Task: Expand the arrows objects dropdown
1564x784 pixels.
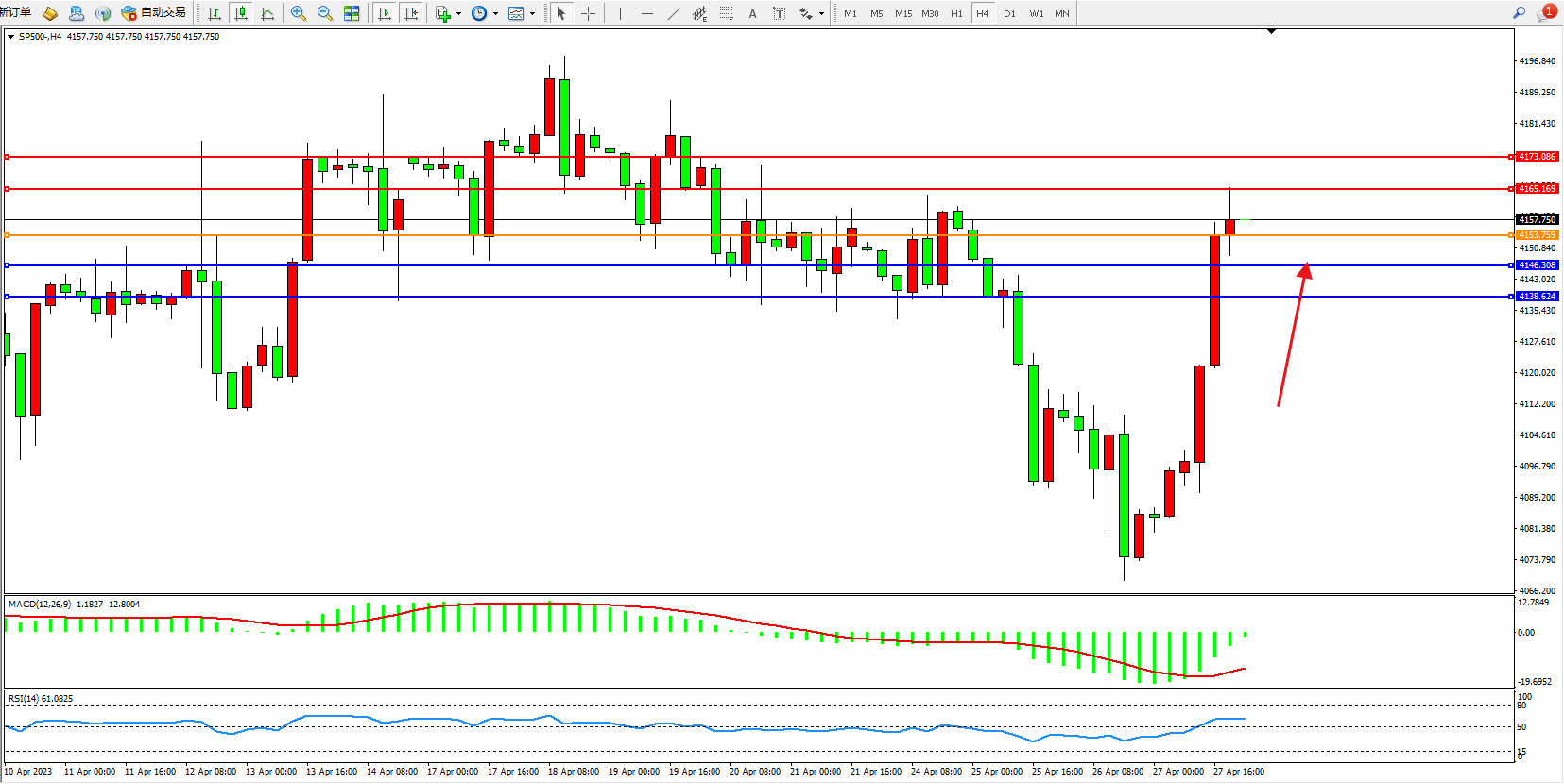Action: 821,13
